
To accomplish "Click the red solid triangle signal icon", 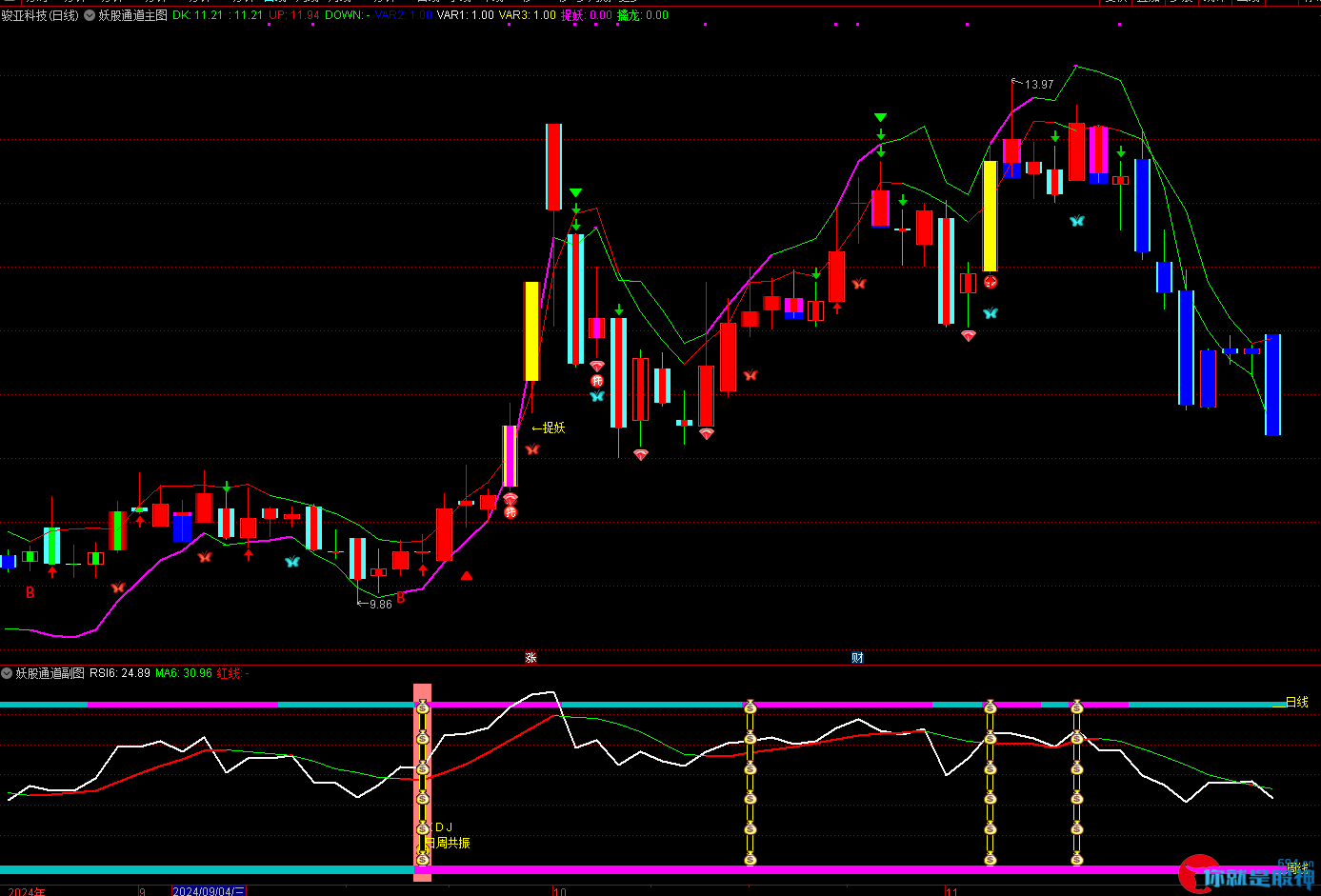I will pos(467,575).
